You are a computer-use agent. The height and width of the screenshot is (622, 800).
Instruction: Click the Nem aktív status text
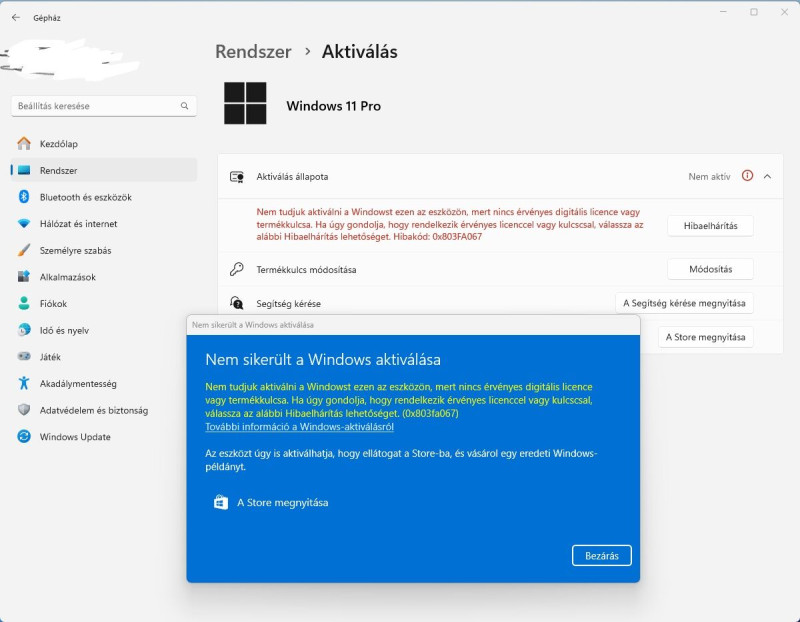point(709,177)
